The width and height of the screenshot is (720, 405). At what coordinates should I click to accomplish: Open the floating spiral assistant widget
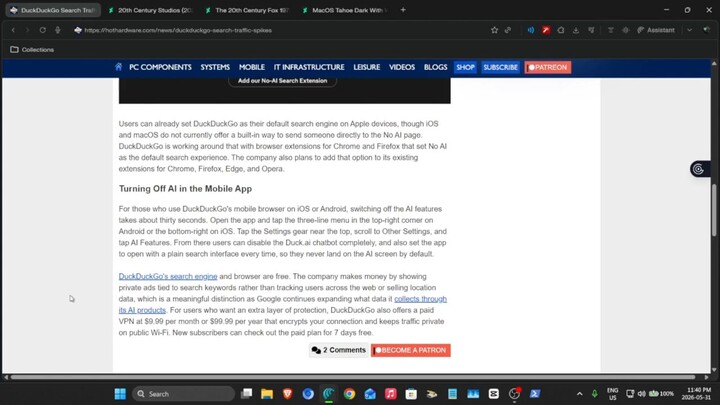pyautogui.click(x=698, y=169)
